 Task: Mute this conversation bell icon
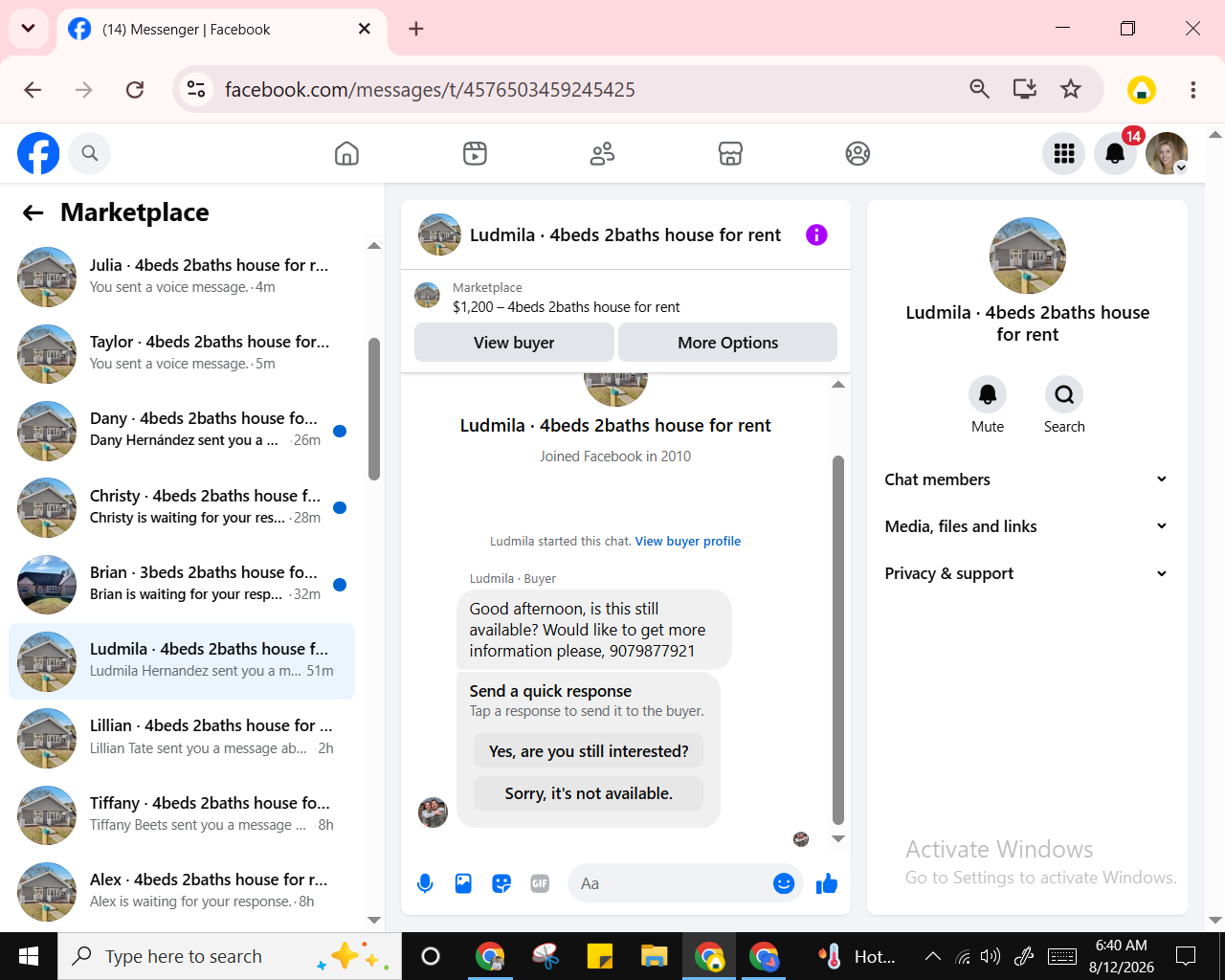(x=988, y=394)
